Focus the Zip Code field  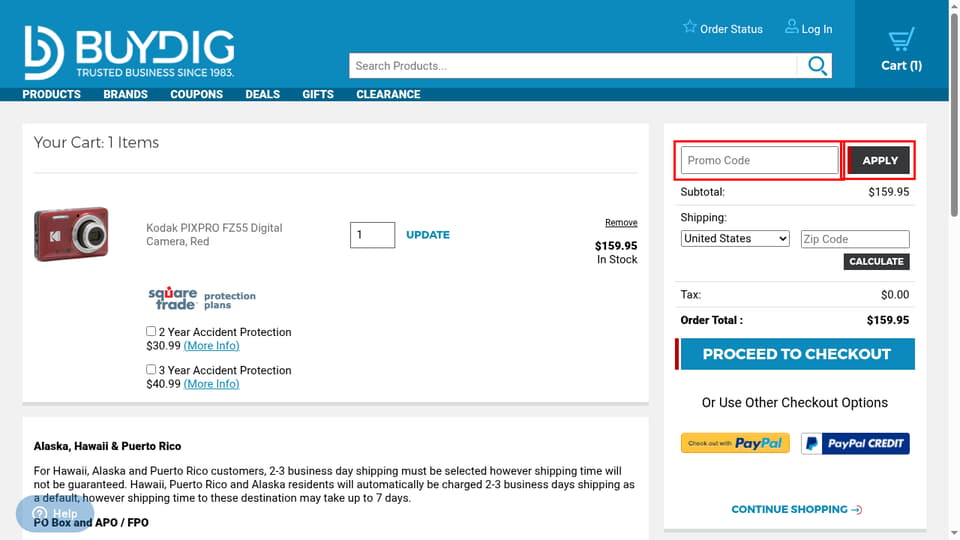pyautogui.click(x=855, y=239)
